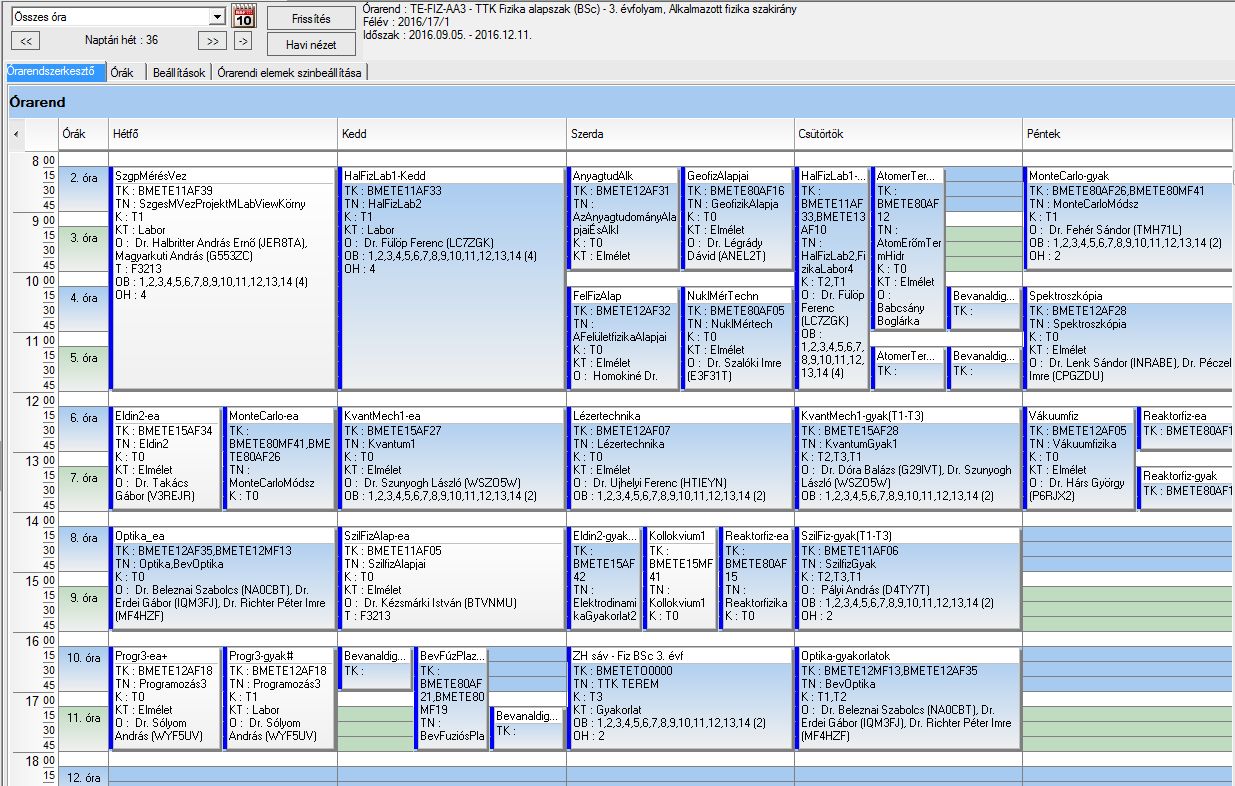This screenshot has width=1235, height=786.
Task: Select the MonteCarlo-gyak Friday entry
Action: [1128, 219]
